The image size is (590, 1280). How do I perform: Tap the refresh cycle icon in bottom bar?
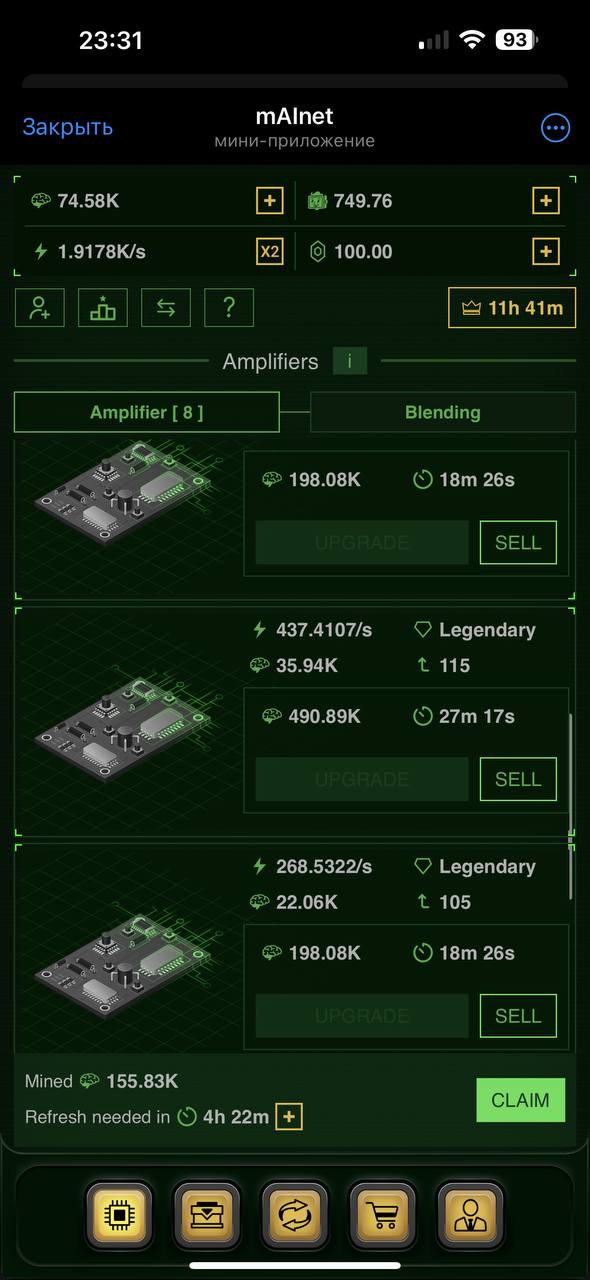(x=295, y=1215)
